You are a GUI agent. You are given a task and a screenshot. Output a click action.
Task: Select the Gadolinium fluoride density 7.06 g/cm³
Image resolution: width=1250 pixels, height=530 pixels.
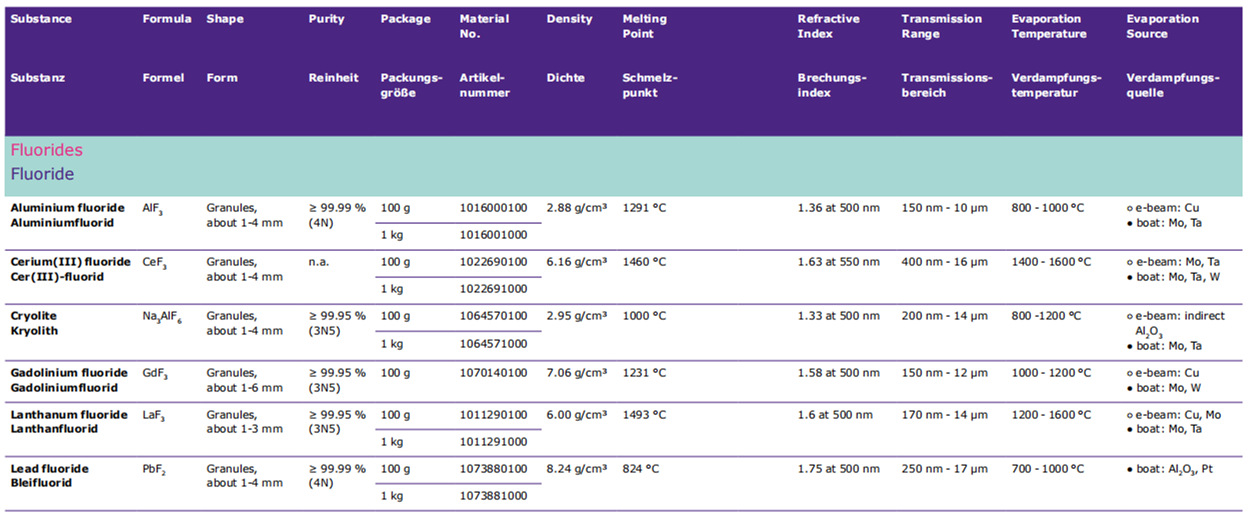[577, 373]
